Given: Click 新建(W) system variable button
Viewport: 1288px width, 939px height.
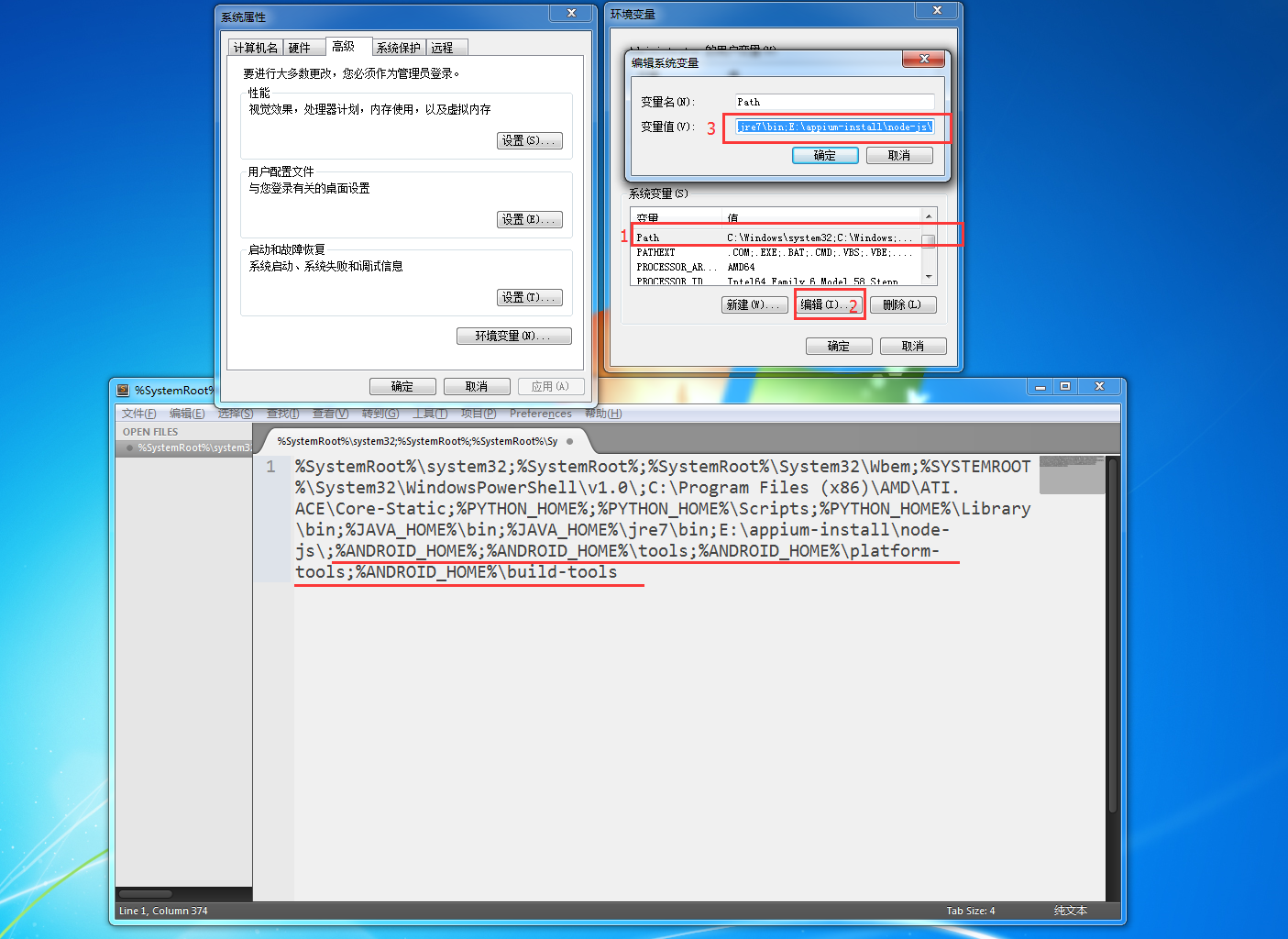Looking at the screenshot, I should (754, 304).
